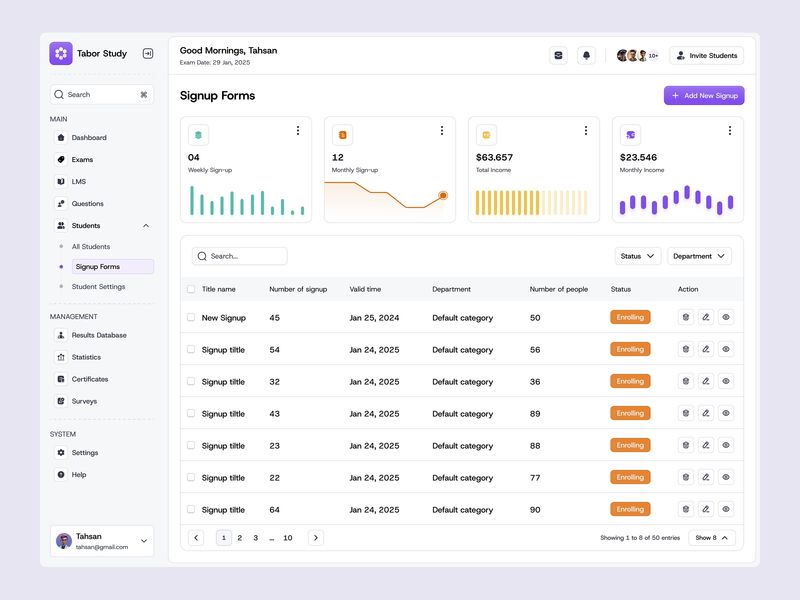
Task: Check the row with 54 signups
Action: click(191, 349)
